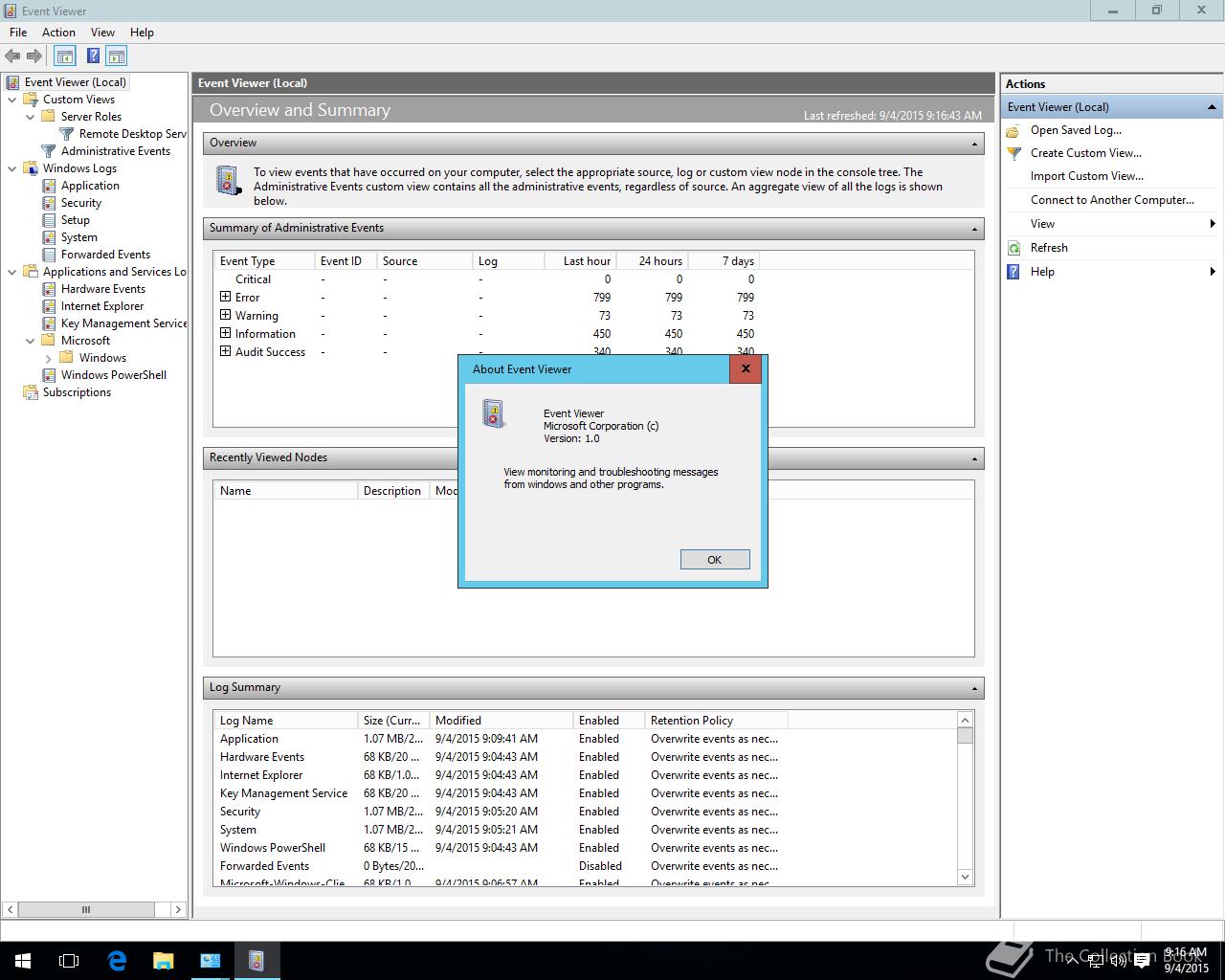
Task: Click the Security log icon in tree
Action: pyautogui.click(x=49, y=203)
